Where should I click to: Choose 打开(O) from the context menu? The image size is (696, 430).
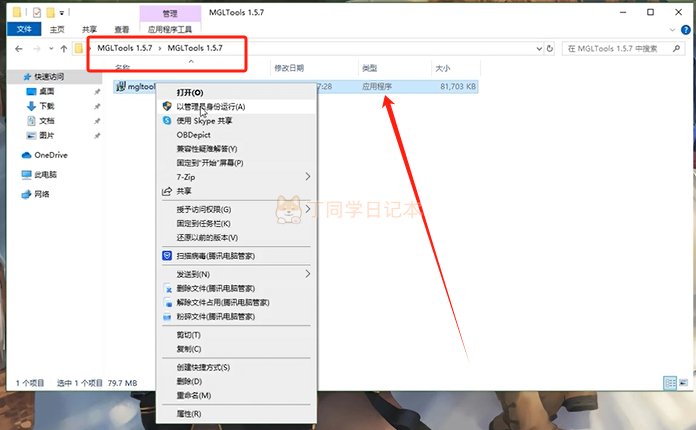click(x=237, y=92)
